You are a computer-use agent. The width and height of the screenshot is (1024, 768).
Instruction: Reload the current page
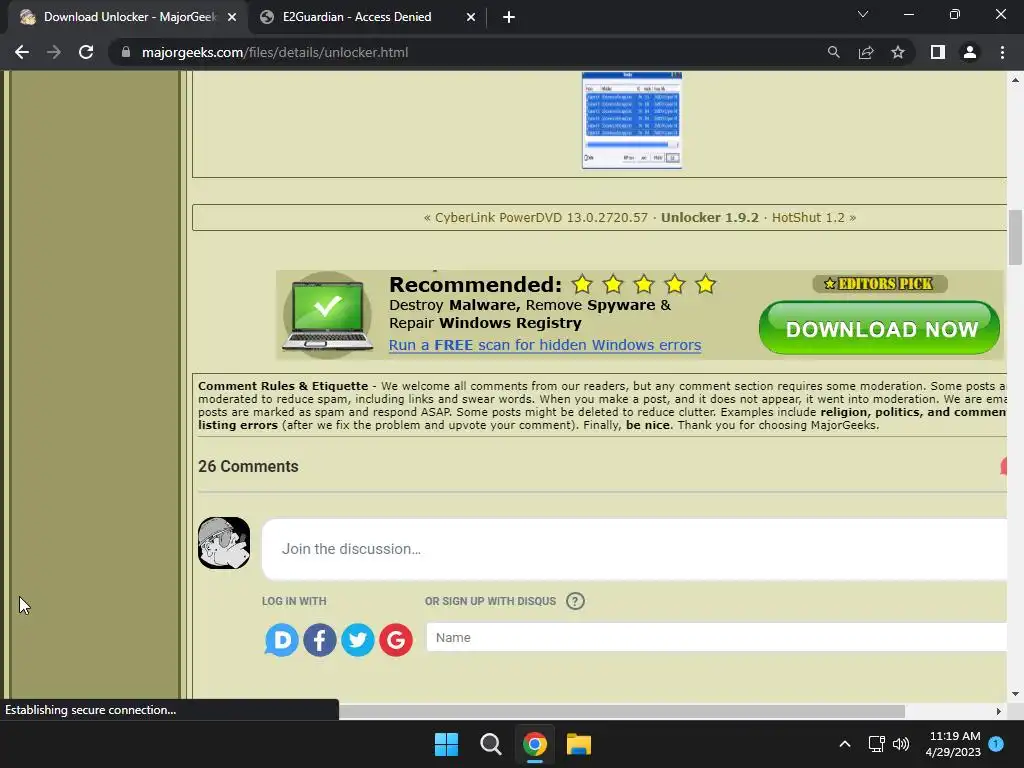coord(86,52)
